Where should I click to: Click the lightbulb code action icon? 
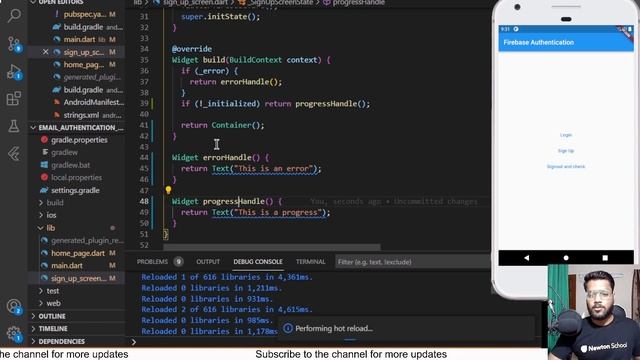pos(168,190)
